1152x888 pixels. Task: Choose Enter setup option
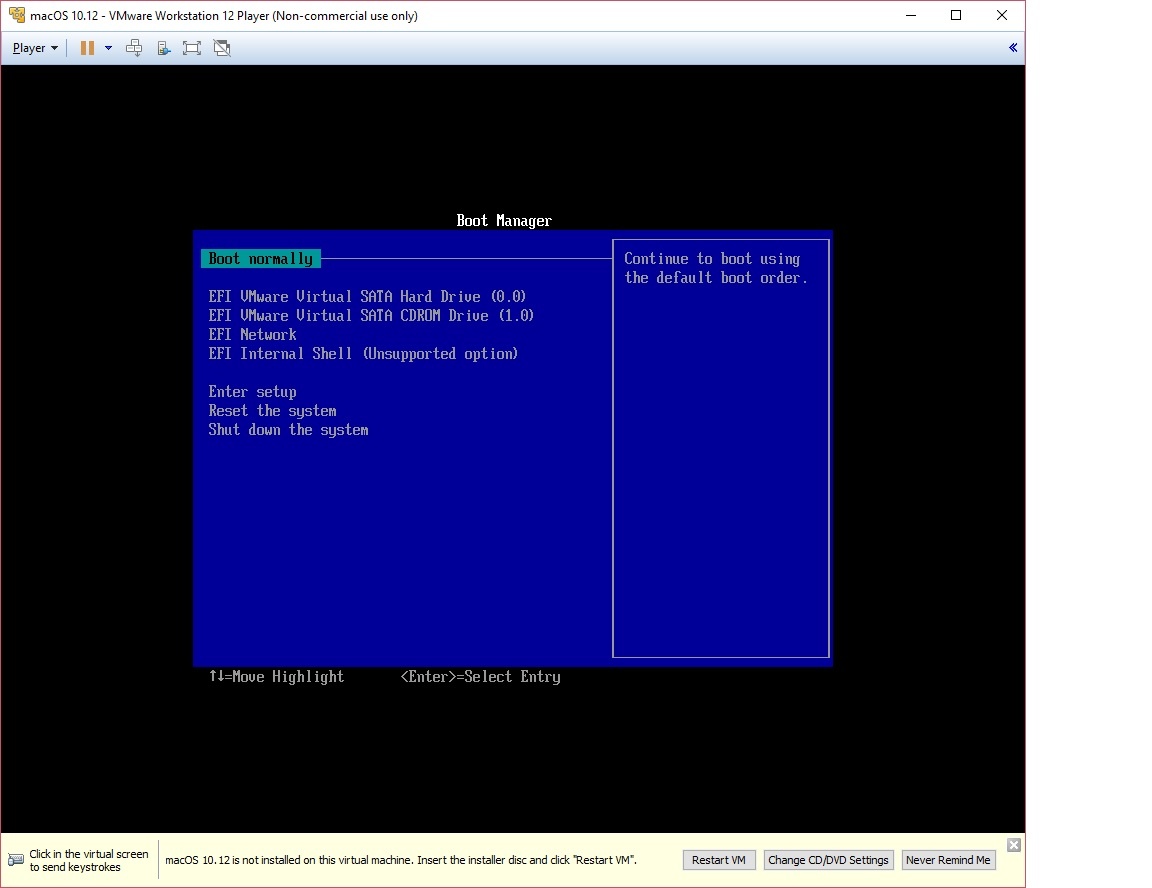click(252, 392)
